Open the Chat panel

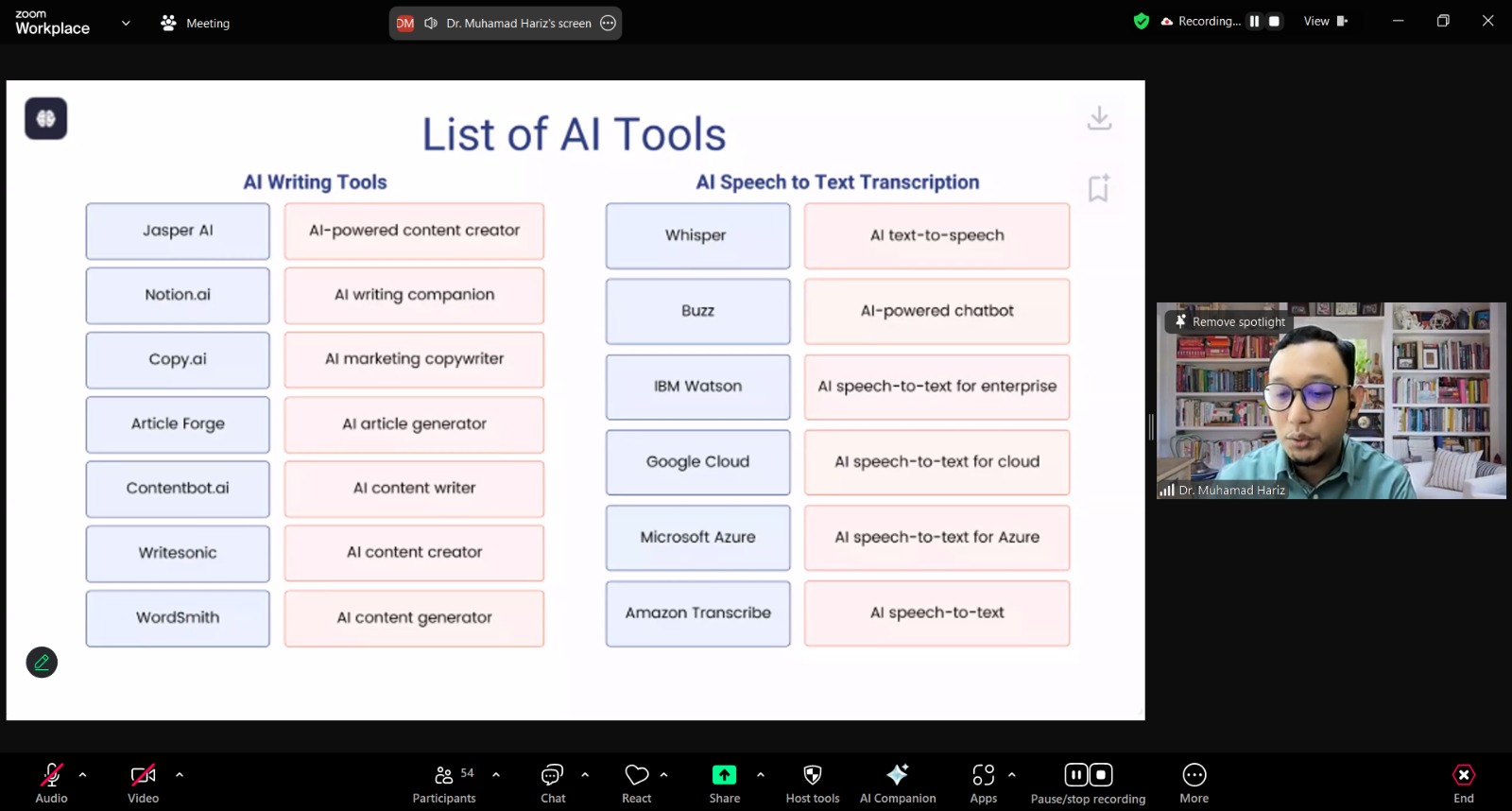553,783
